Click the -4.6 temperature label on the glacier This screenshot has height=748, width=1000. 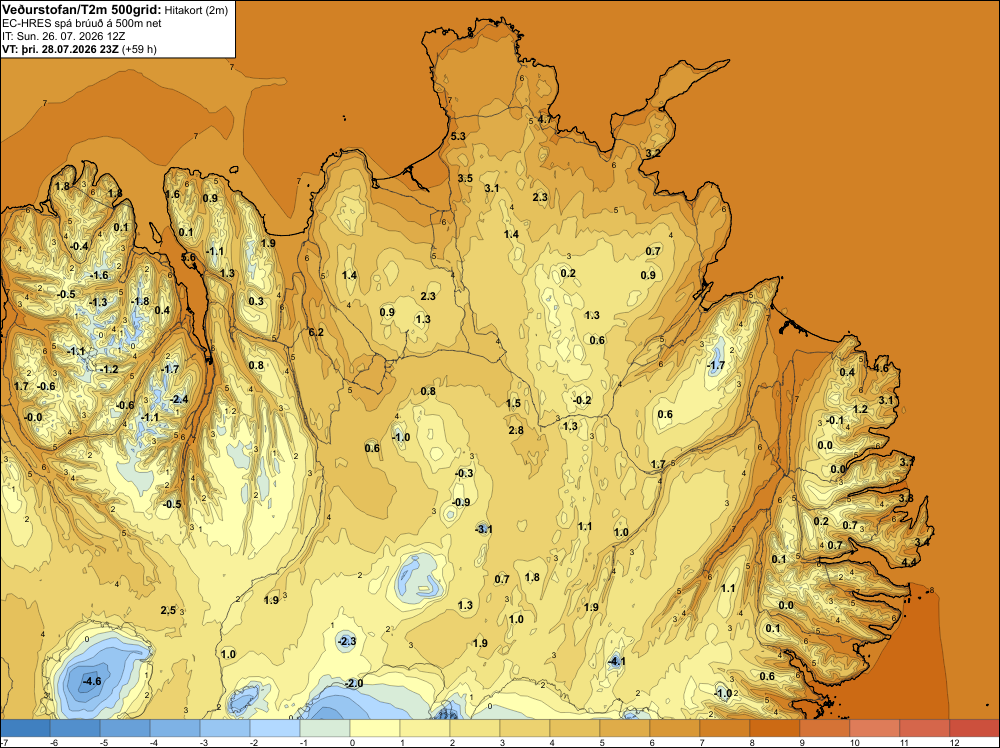point(92,681)
